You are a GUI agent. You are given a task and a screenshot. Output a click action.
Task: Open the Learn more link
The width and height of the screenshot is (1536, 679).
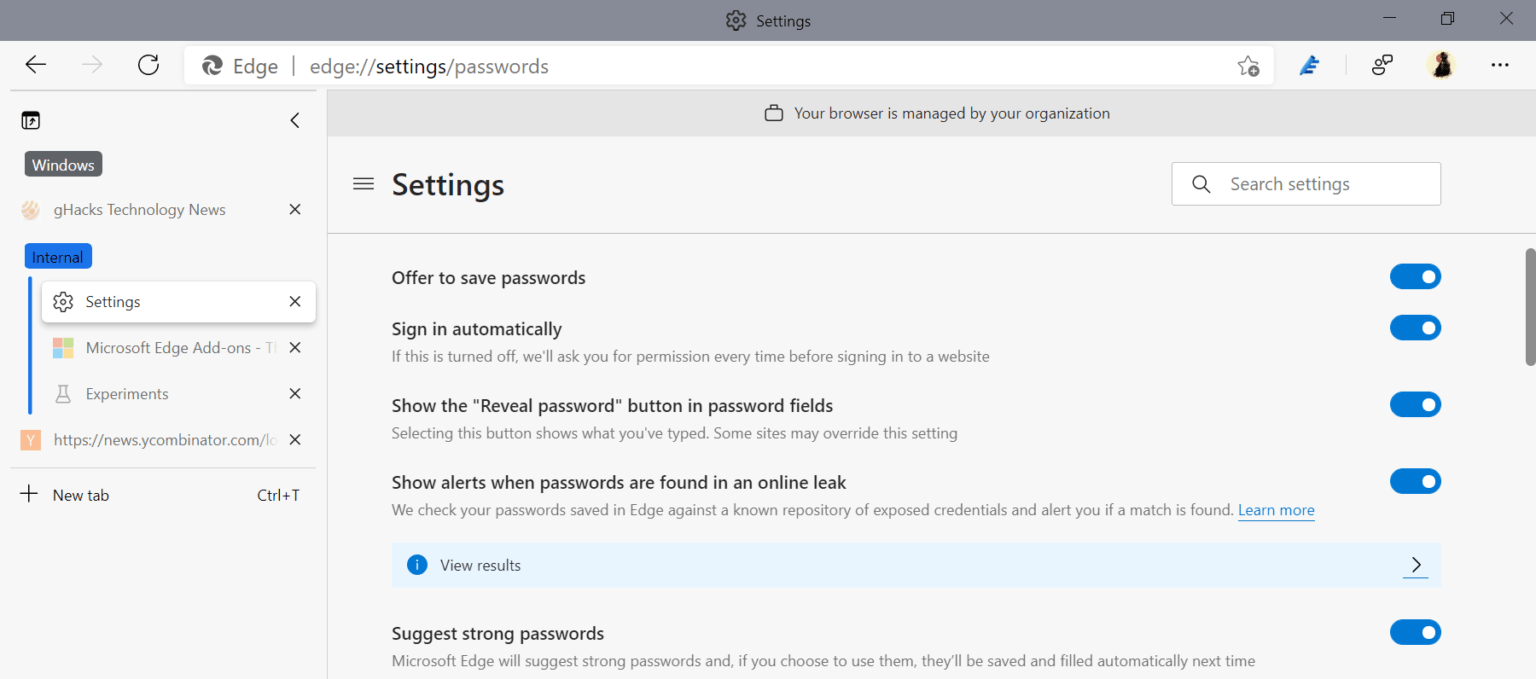(x=1276, y=510)
